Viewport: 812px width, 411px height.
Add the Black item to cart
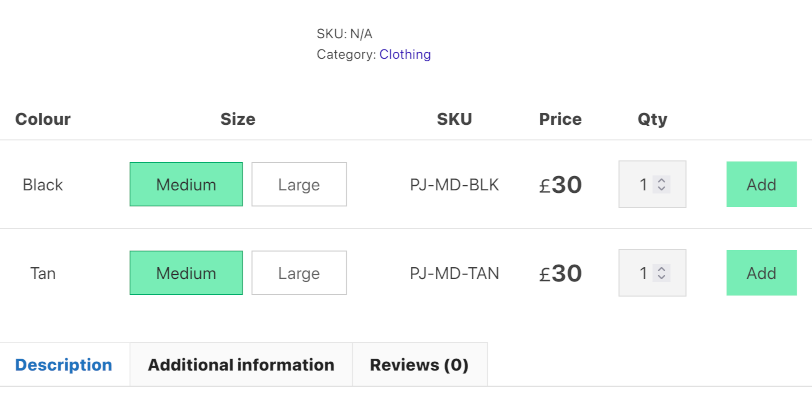click(761, 184)
